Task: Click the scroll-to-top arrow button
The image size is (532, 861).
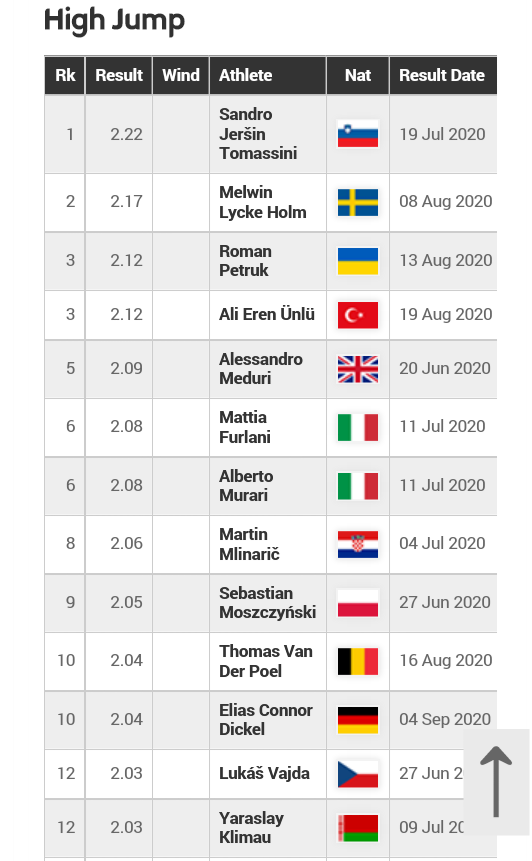Action: click(496, 782)
